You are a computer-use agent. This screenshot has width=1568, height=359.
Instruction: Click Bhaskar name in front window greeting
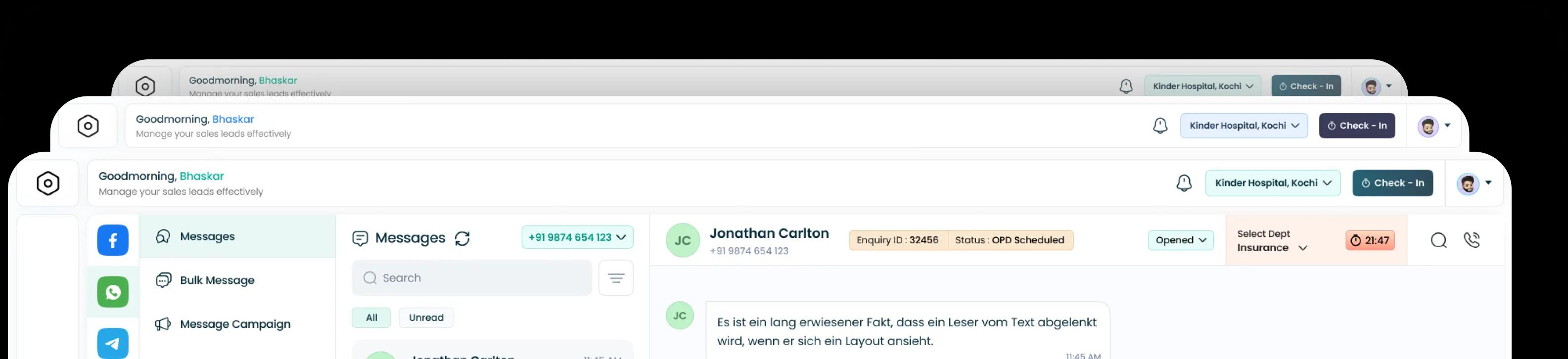click(x=201, y=176)
